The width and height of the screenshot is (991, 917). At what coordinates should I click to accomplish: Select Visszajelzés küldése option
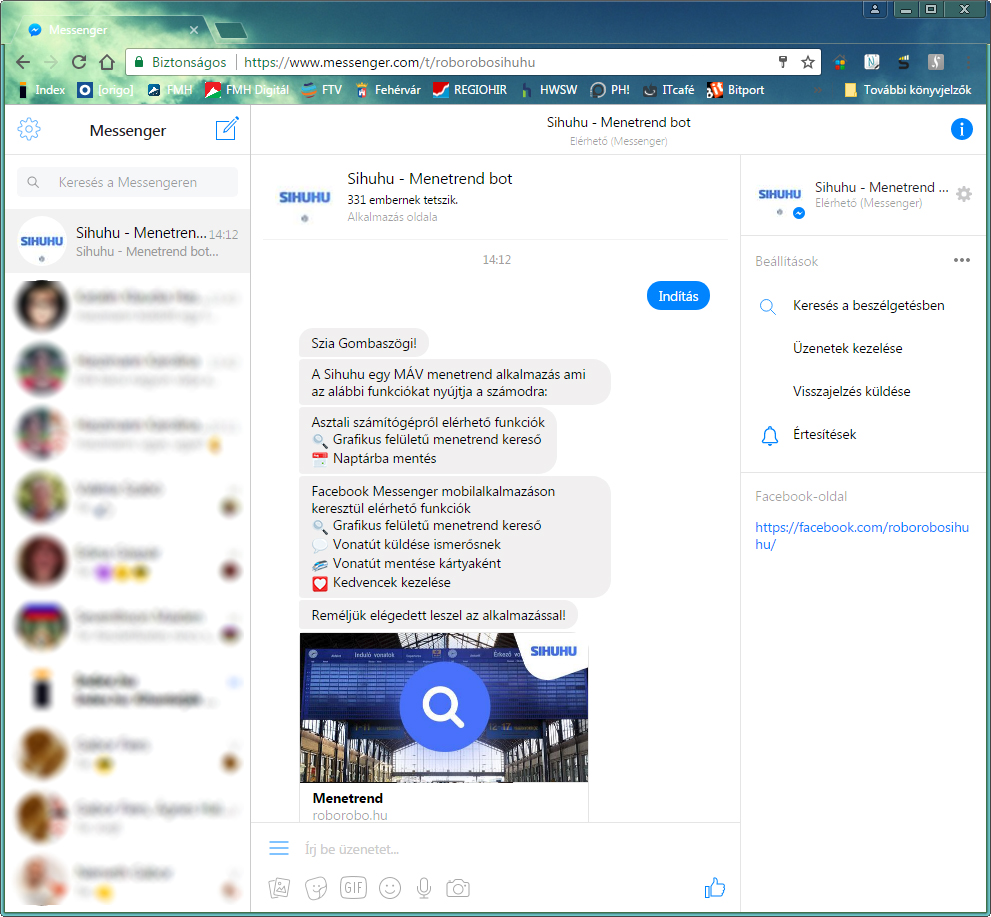(x=851, y=392)
